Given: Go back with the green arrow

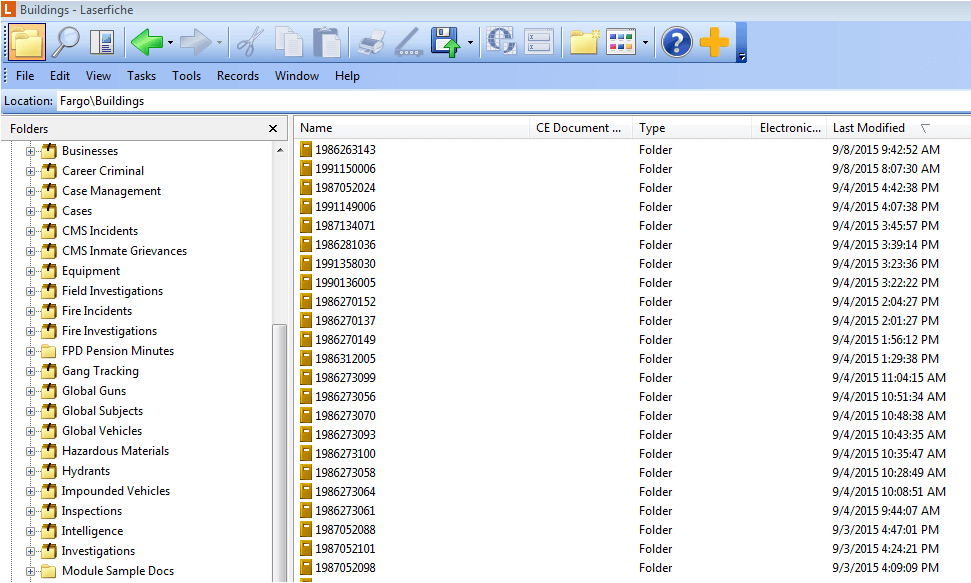Looking at the screenshot, I should click(x=147, y=42).
